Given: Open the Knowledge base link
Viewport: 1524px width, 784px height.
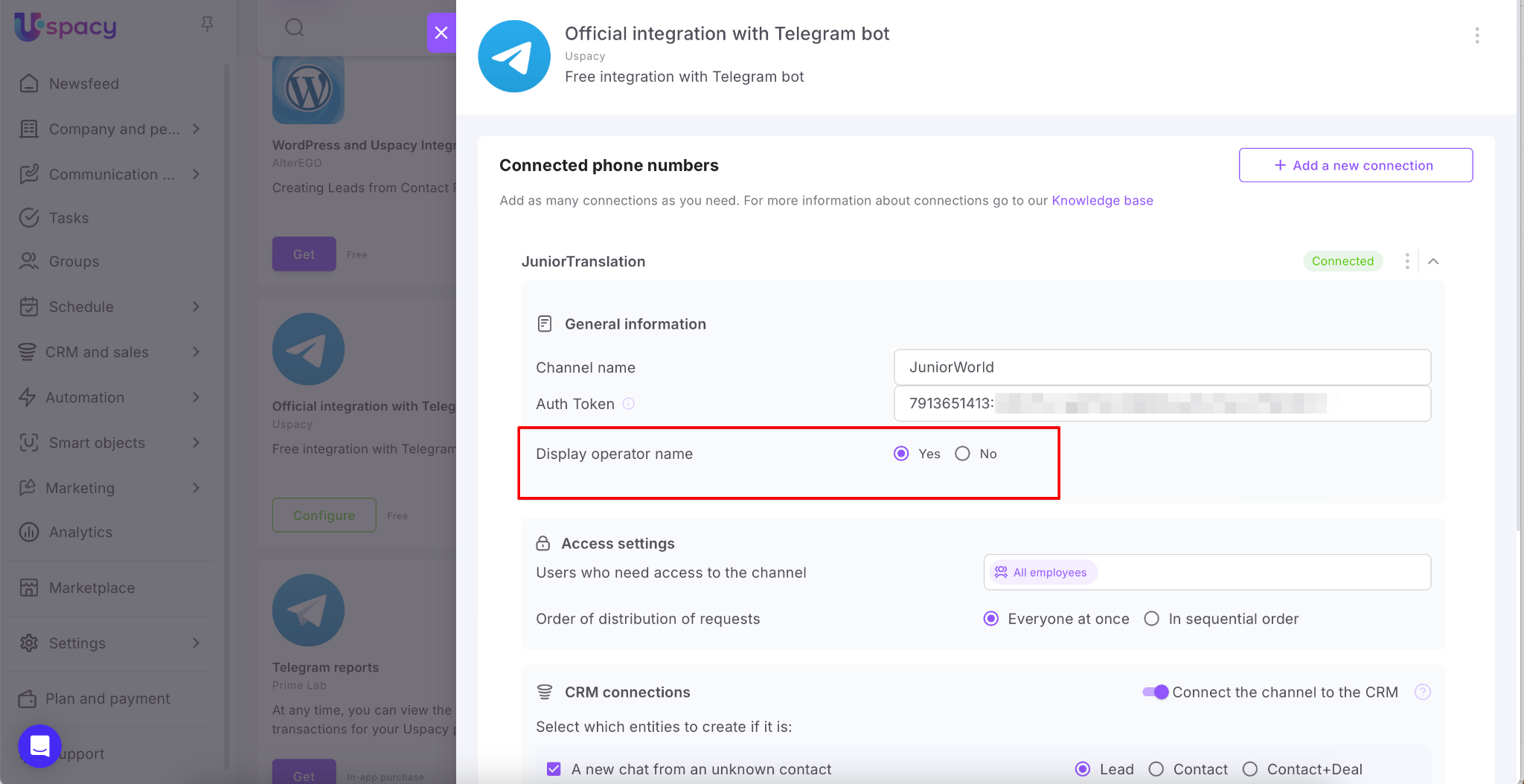Looking at the screenshot, I should (1102, 200).
